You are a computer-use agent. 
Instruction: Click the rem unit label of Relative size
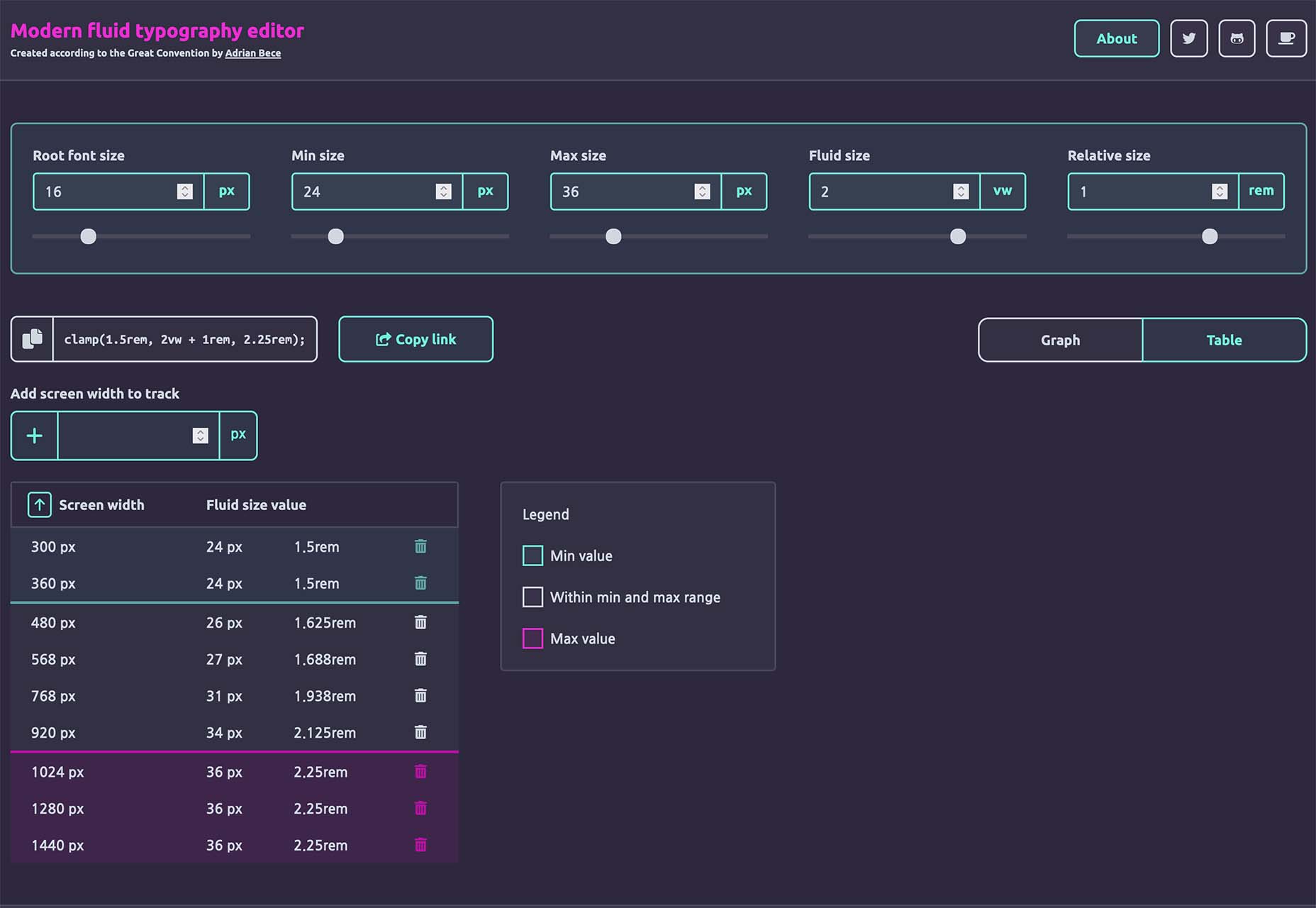[1261, 191]
